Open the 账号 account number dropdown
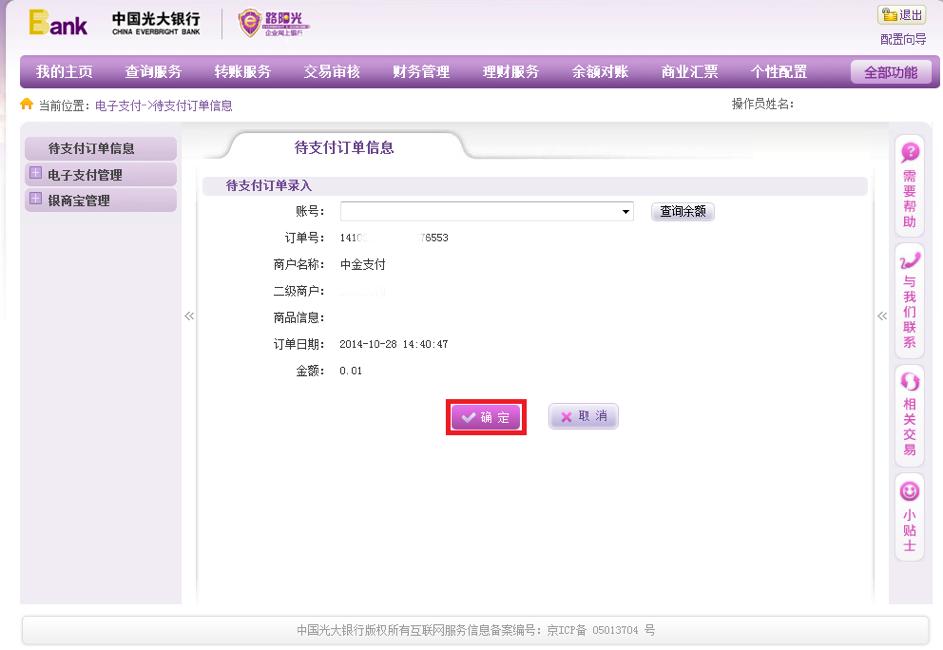943x650 pixels. [x=624, y=211]
